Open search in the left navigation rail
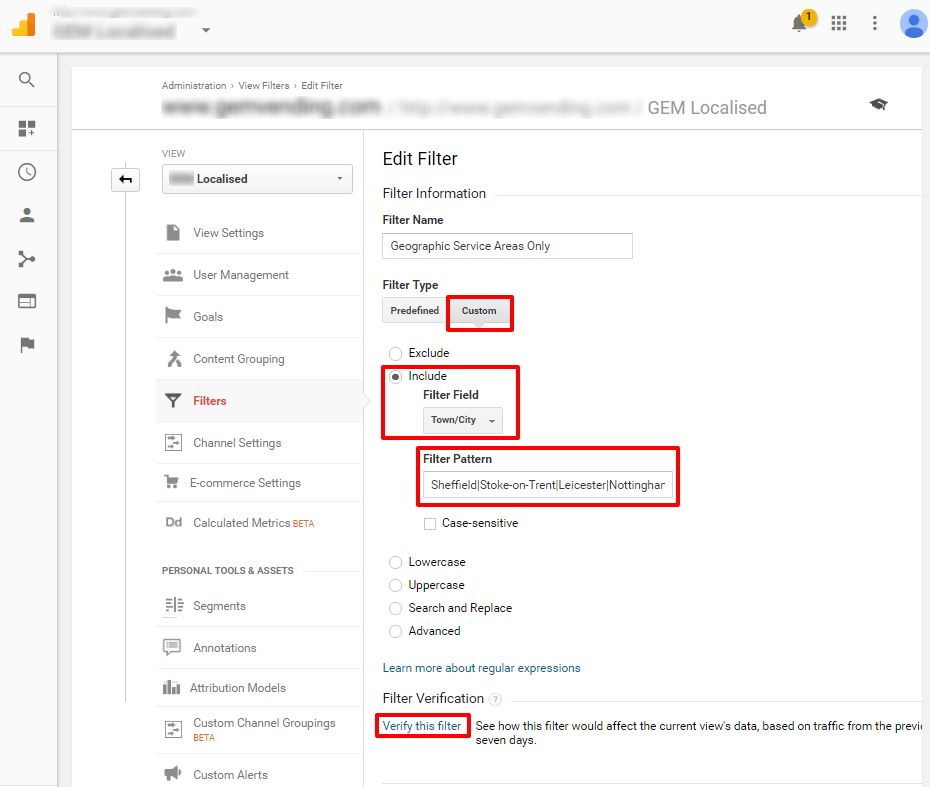Viewport: 930px width, 787px height. [x=27, y=80]
